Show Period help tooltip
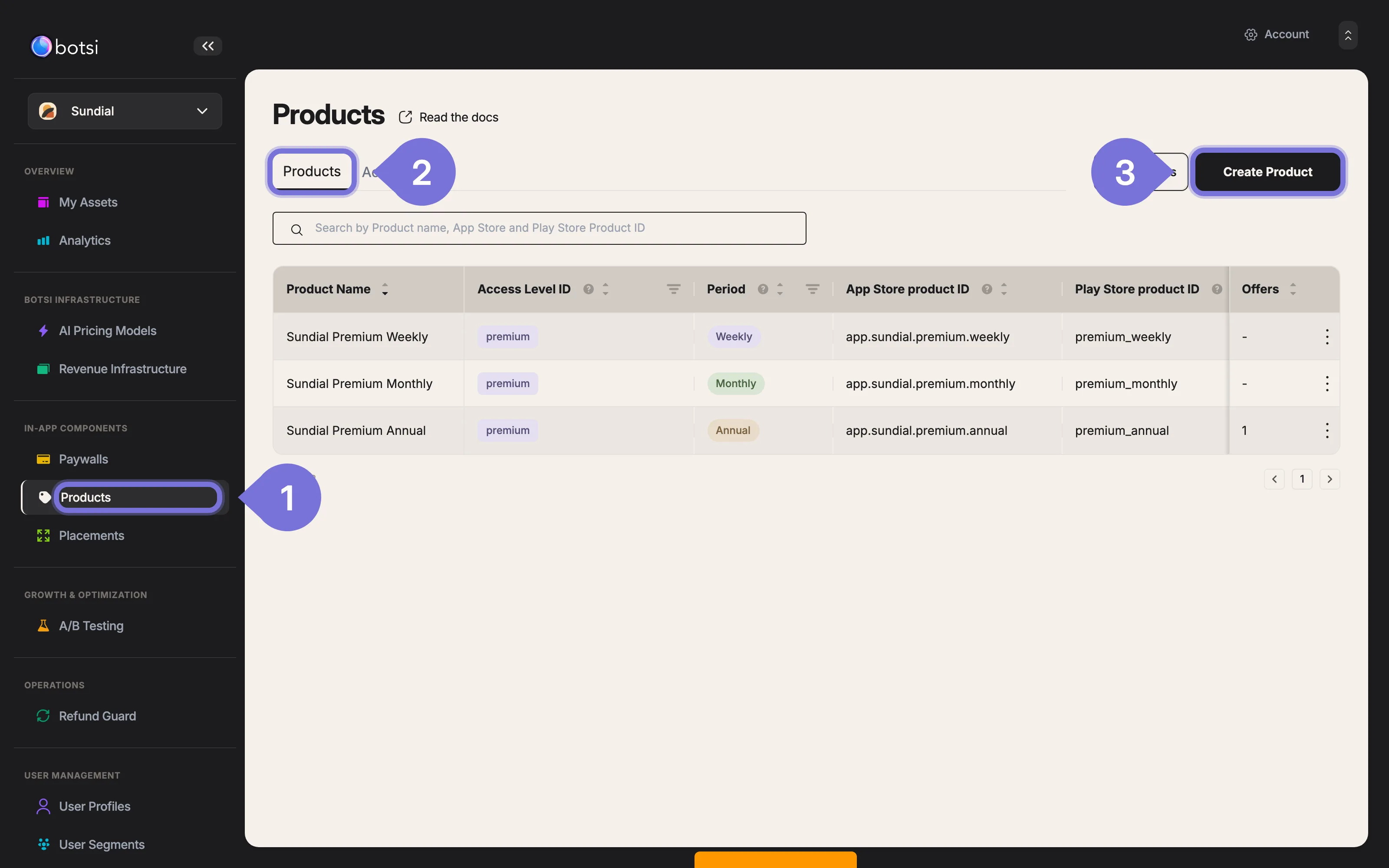Image resolution: width=1389 pixels, height=868 pixels. [x=763, y=289]
